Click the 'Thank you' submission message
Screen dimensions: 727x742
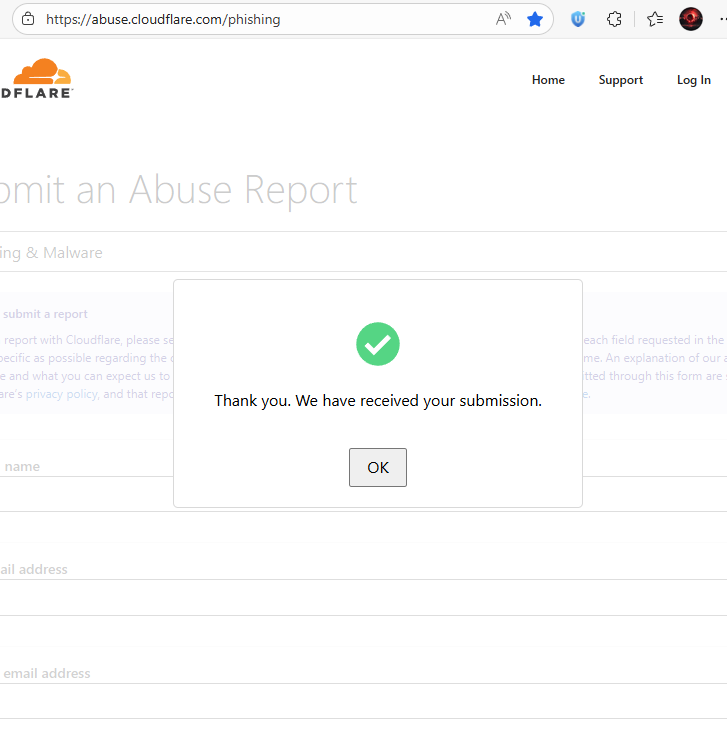(378, 401)
